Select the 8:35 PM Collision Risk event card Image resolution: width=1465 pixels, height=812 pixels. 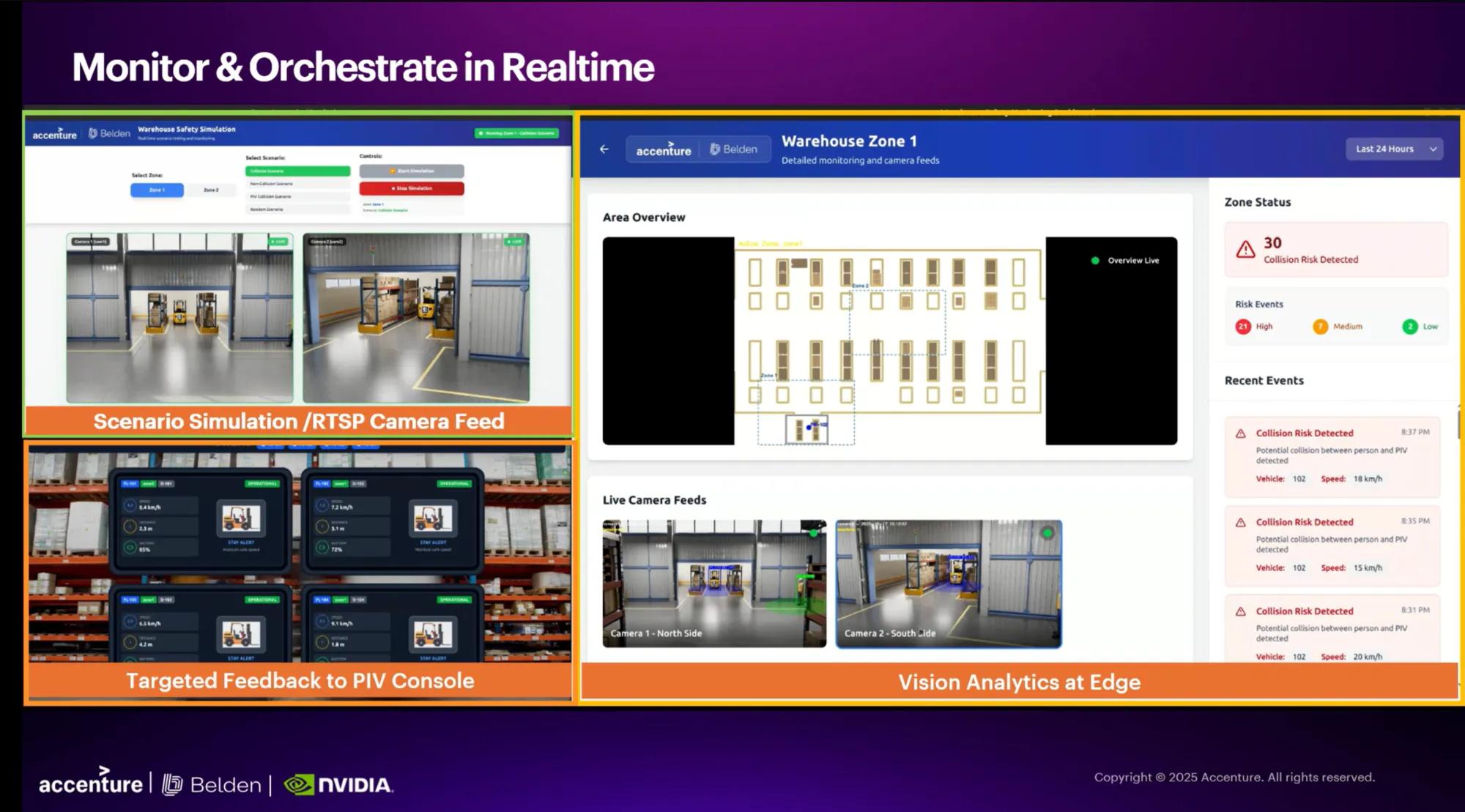[x=1332, y=545]
